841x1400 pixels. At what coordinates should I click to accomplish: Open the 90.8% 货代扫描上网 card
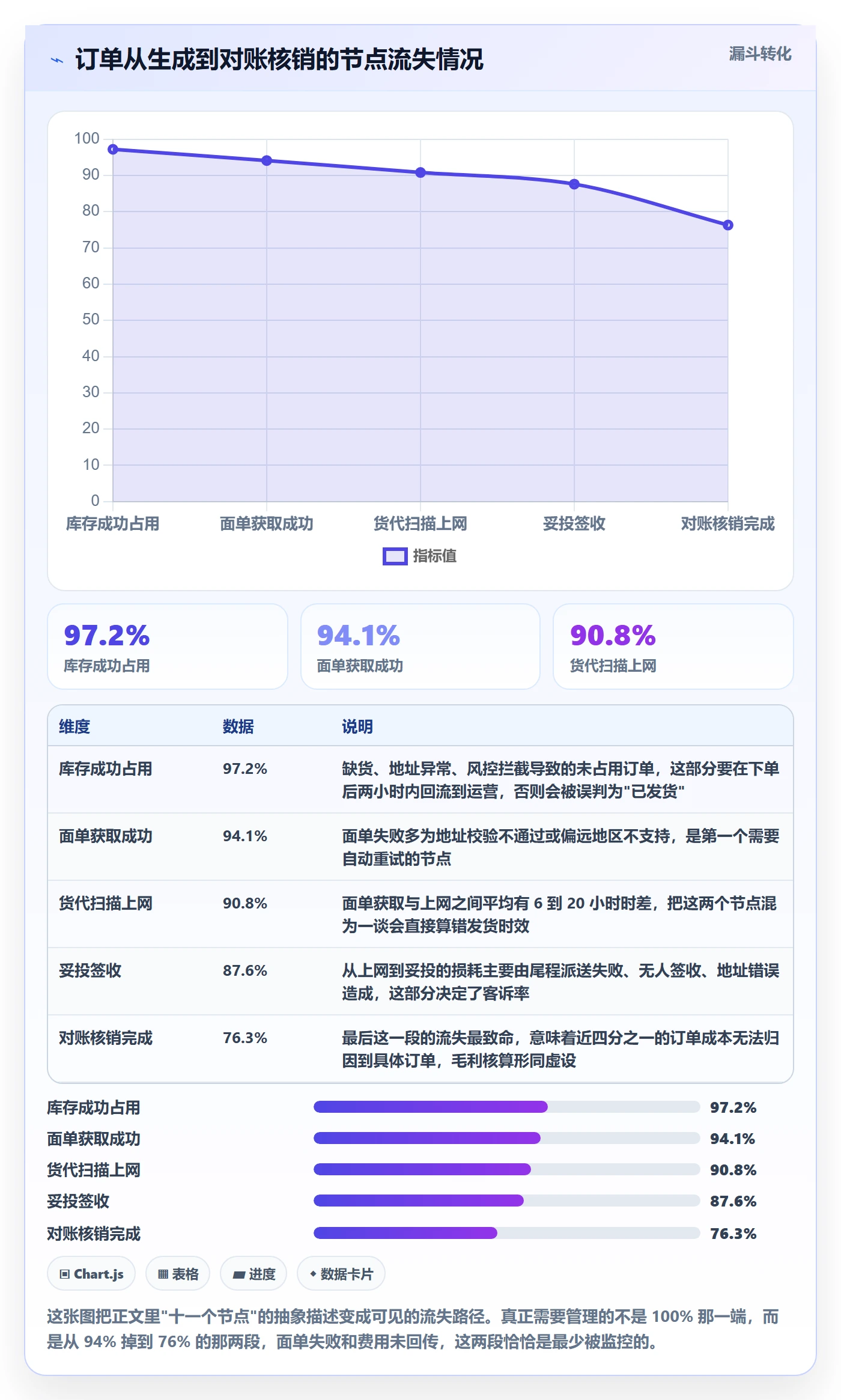(x=673, y=647)
